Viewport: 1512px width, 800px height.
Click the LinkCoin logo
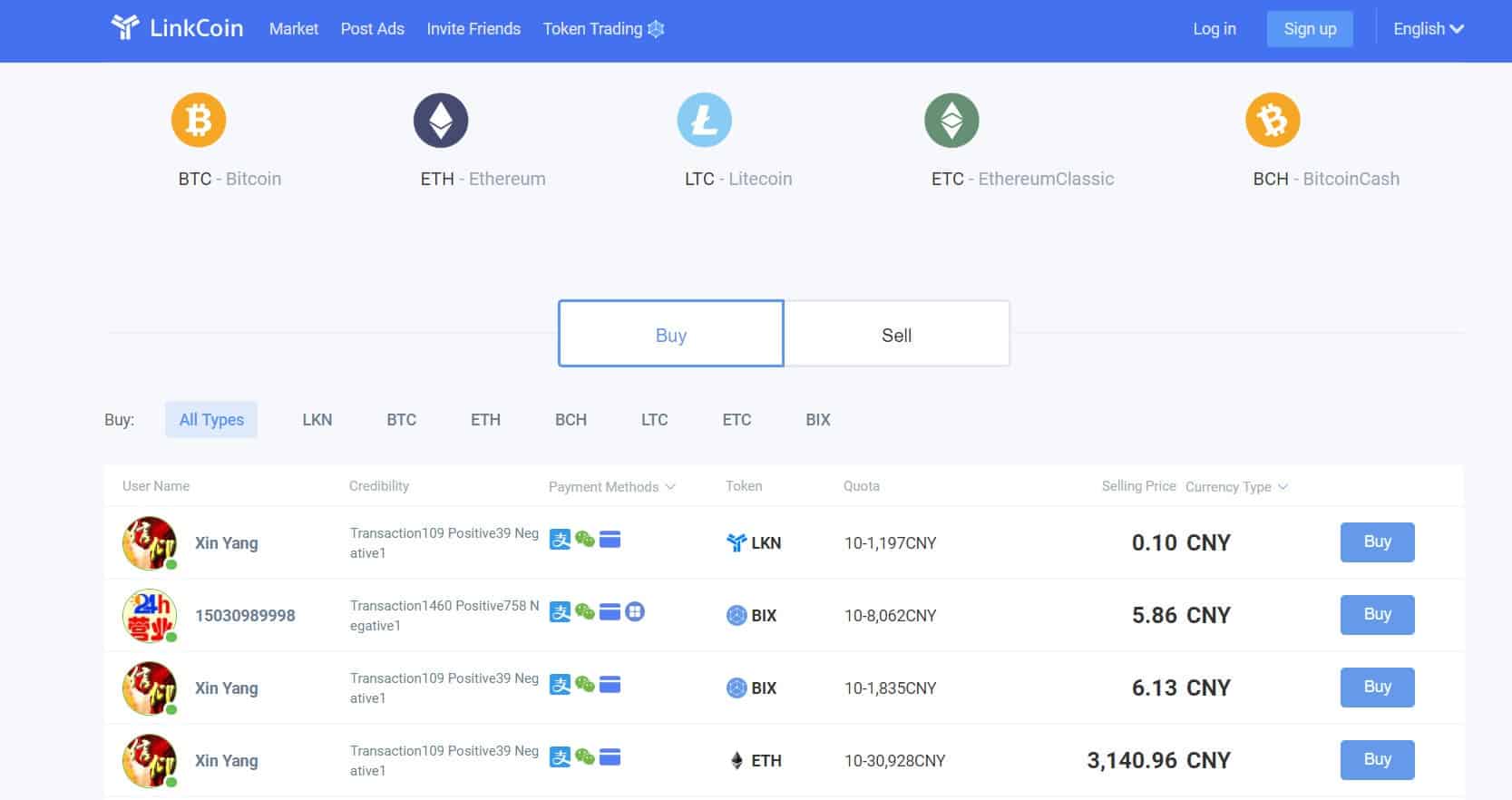coord(177,28)
